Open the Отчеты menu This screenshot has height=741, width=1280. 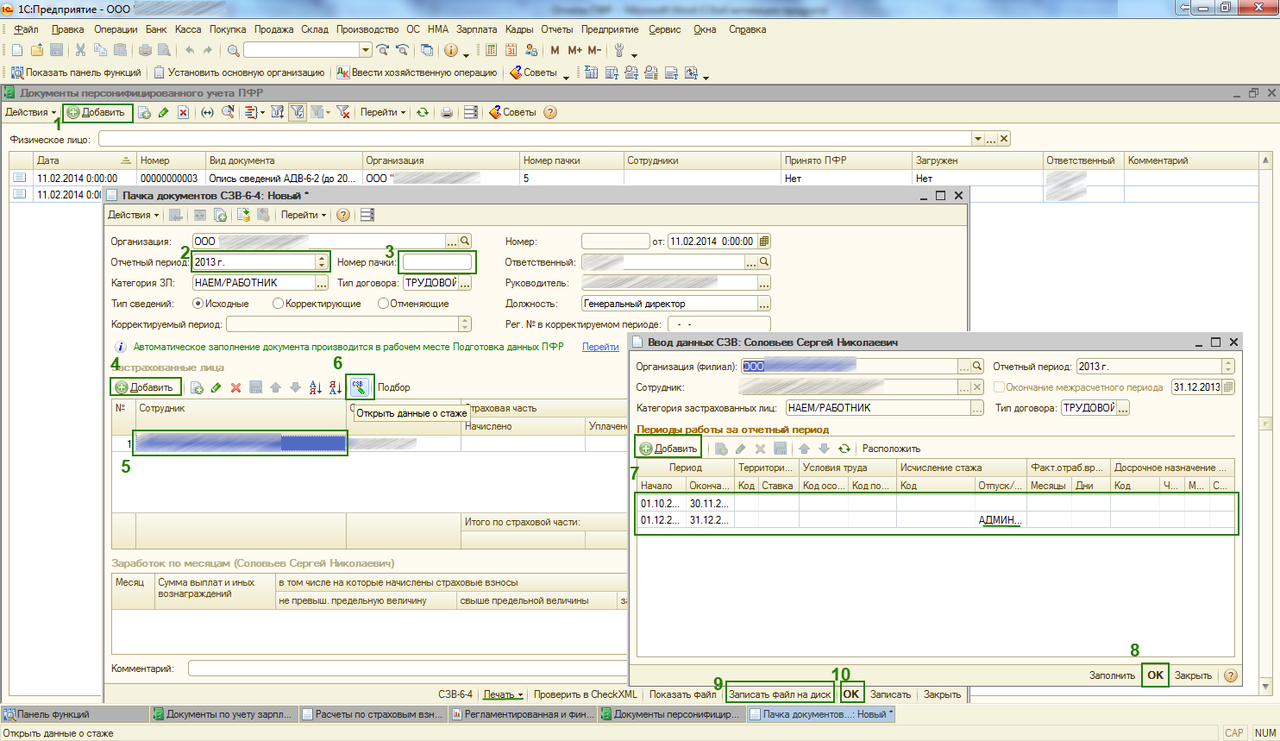(557, 29)
